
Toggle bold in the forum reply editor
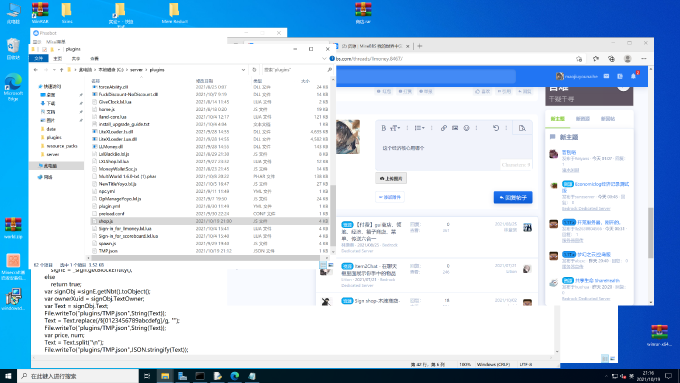coord(383,128)
